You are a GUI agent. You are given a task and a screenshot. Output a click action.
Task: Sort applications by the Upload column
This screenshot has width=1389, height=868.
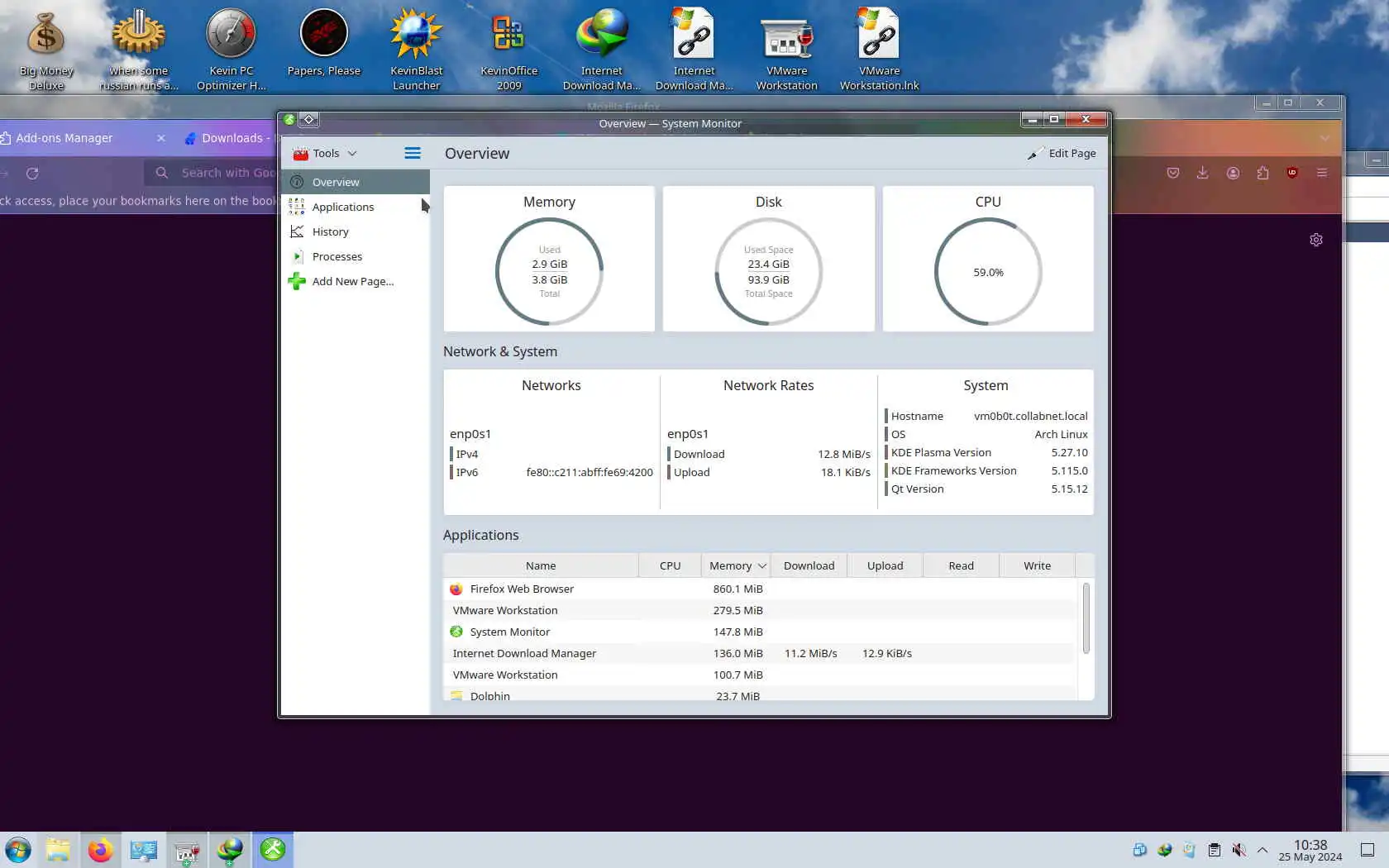[x=885, y=565]
